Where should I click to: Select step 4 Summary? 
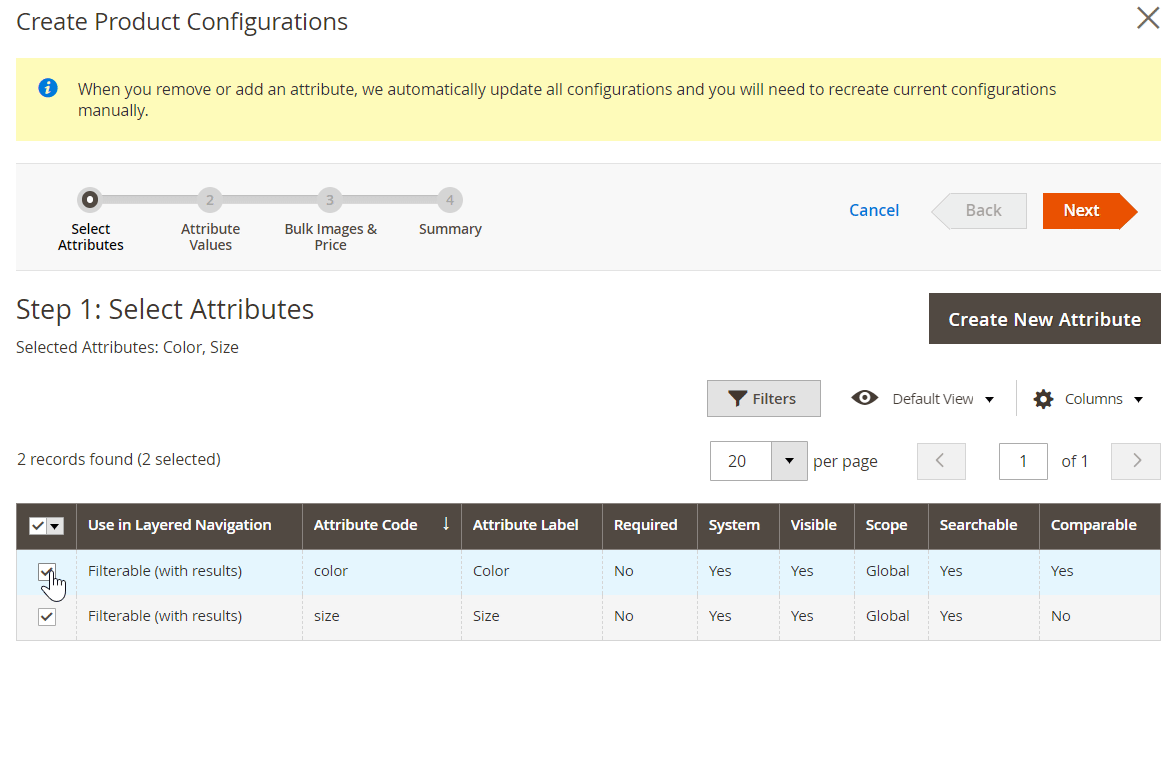pyautogui.click(x=450, y=200)
